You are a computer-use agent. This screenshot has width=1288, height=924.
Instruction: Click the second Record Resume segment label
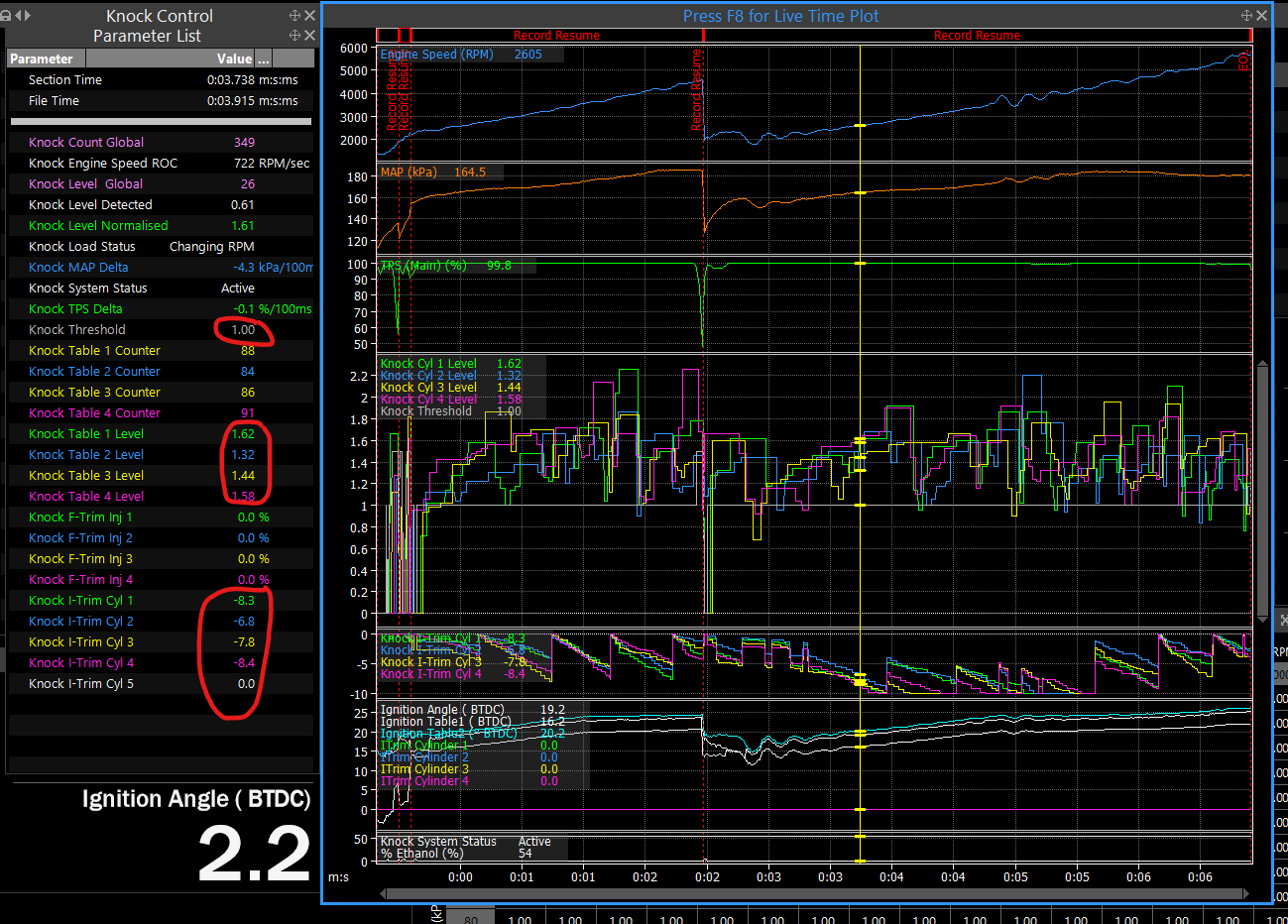977,36
